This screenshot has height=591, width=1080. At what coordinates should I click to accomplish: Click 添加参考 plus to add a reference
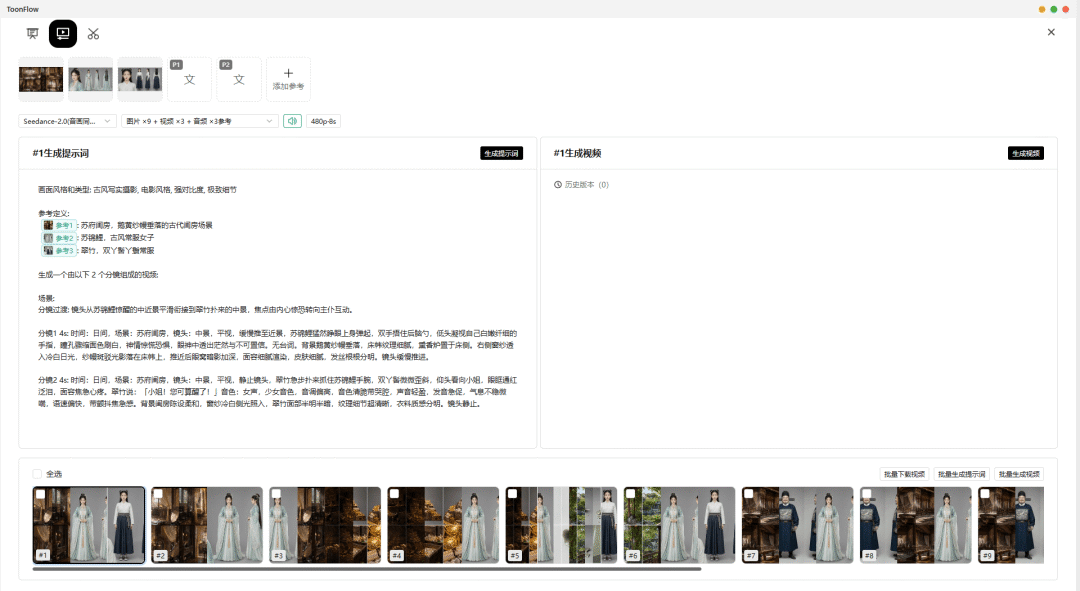pyautogui.click(x=289, y=79)
